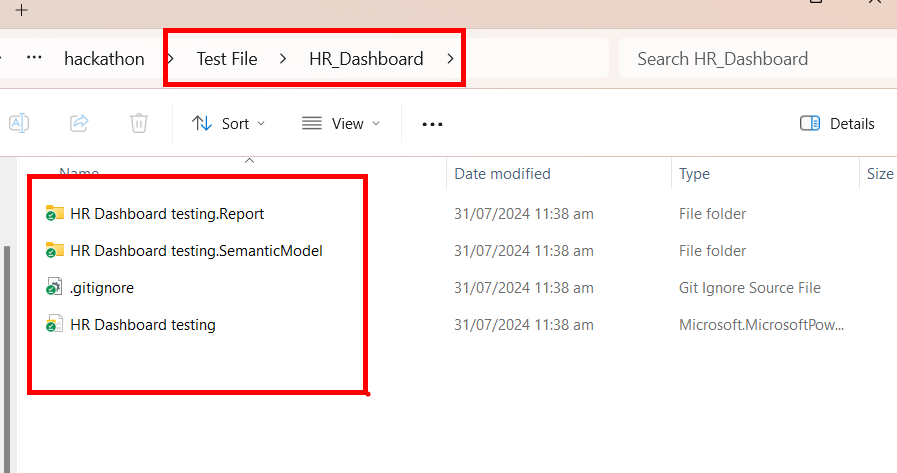This screenshot has width=897, height=473.
Task: Open the Sort dropdown
Action: coord(229,124)
